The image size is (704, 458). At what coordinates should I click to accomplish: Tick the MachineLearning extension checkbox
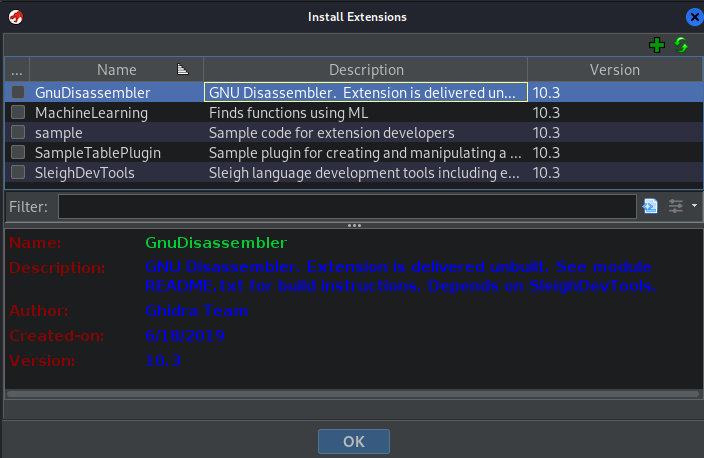(18, 112)
